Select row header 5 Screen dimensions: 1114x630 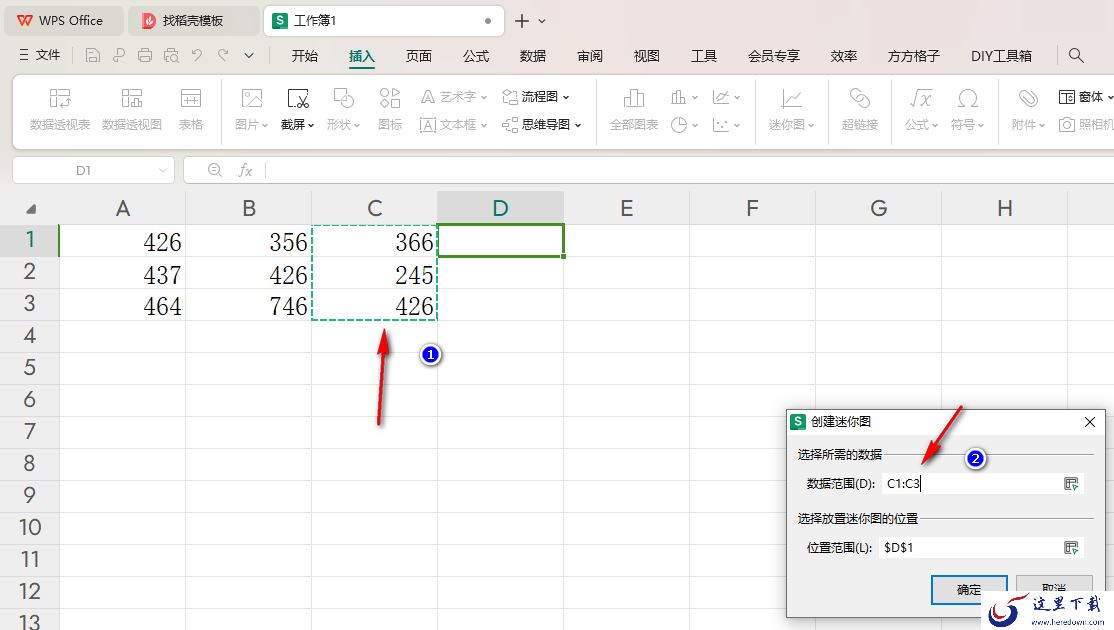coord(29,368)
